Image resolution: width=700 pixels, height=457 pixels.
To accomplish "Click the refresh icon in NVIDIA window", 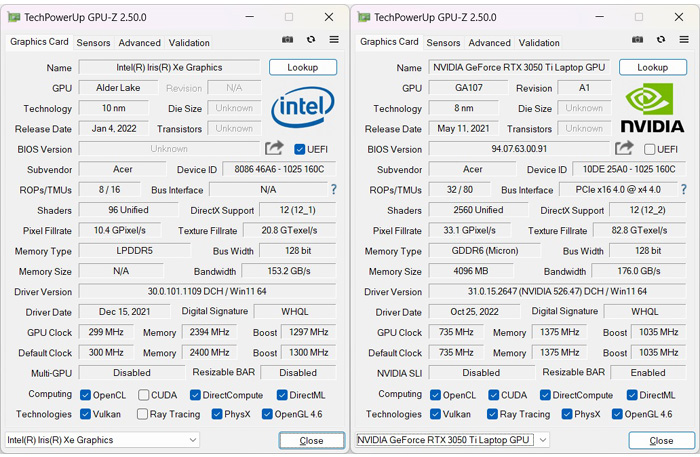I will (661, 40).
